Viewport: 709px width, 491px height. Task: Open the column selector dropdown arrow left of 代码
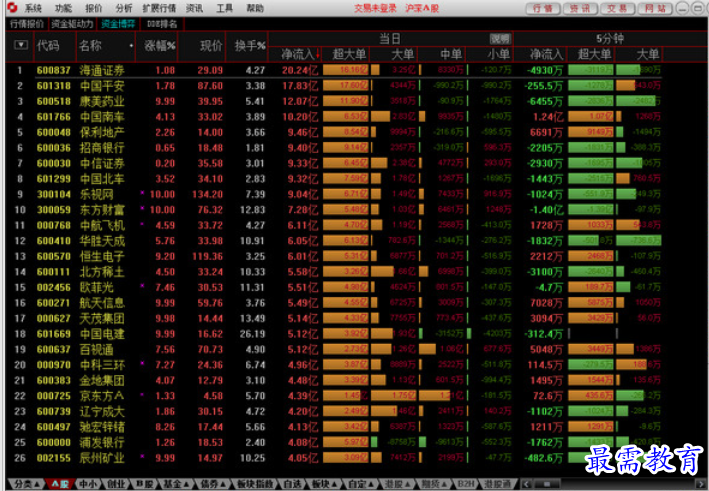(x=21, y=45)
